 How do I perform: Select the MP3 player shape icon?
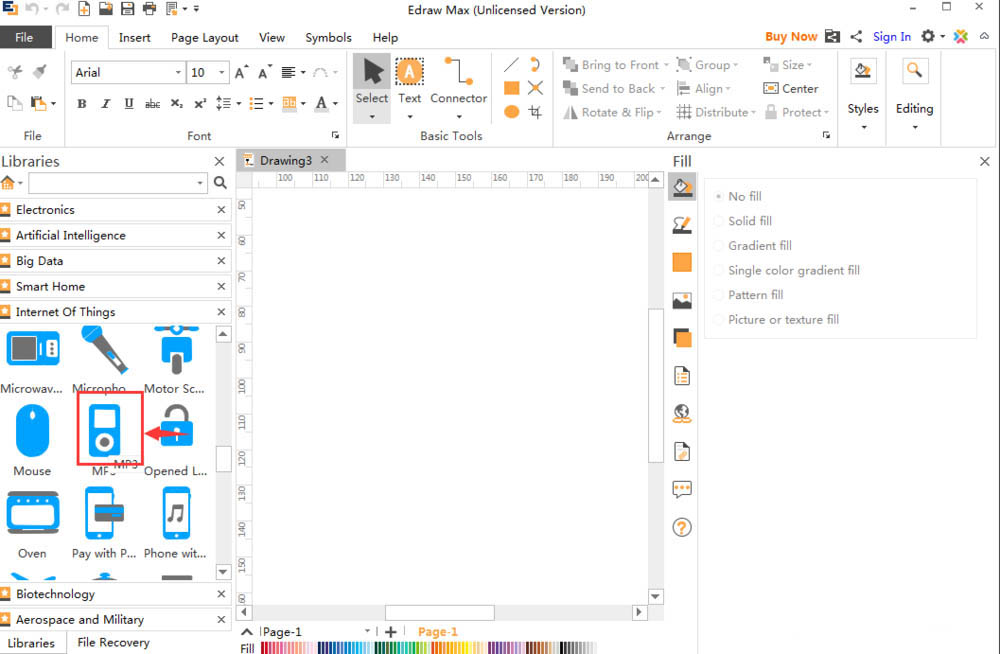(x=104, y=428)
